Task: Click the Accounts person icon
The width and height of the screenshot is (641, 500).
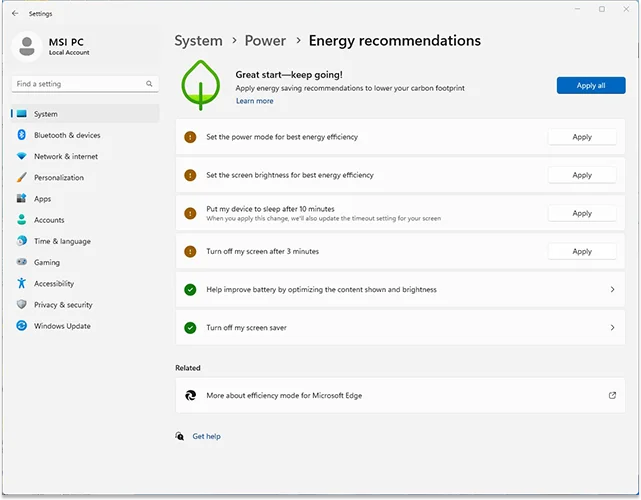Action: click(22, 220)
